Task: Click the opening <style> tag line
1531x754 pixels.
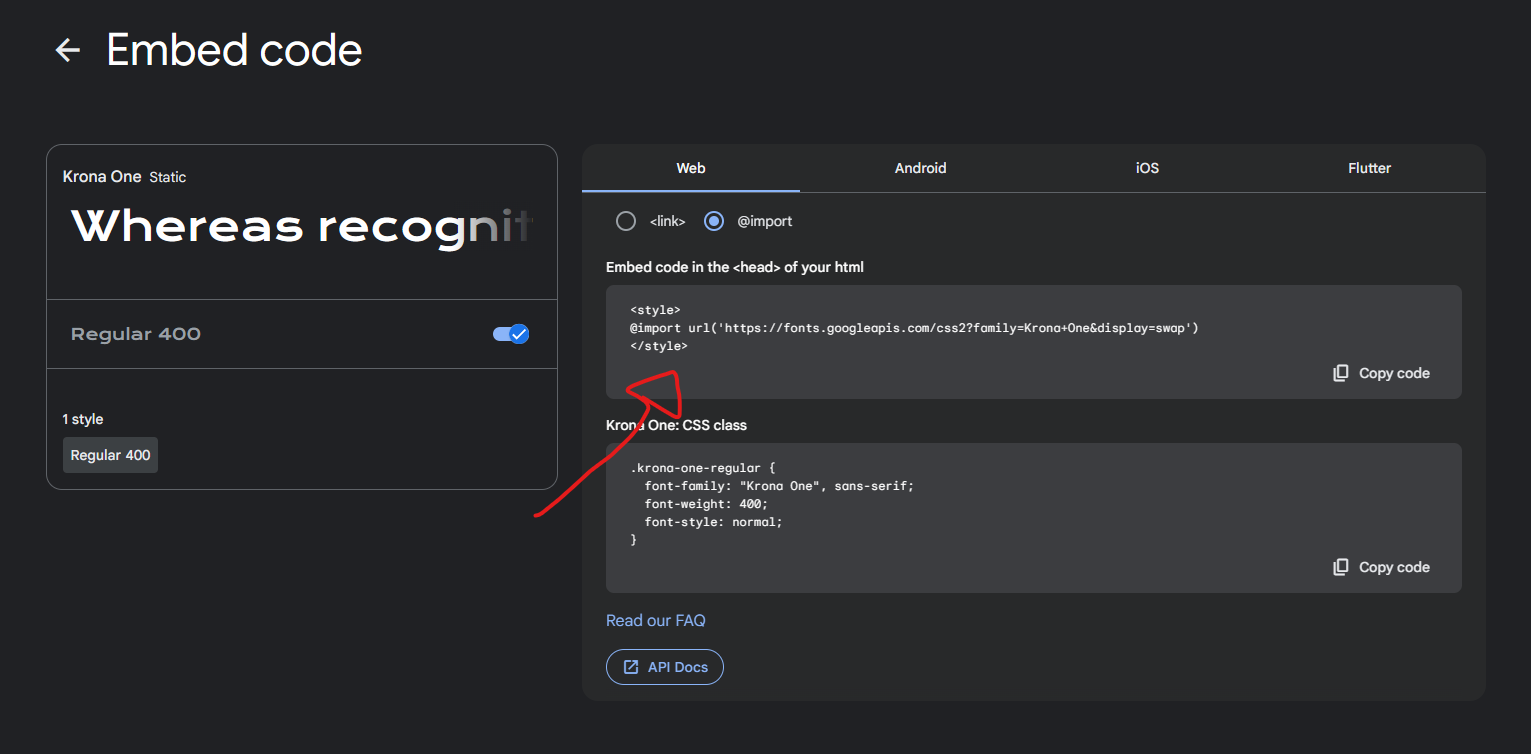Action: pyautogui.click(x=655, y=310)
